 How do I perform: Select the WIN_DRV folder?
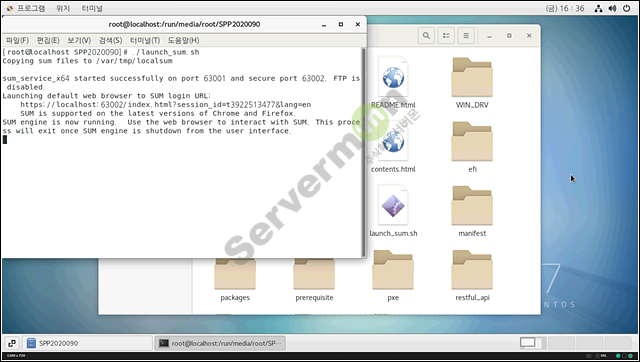tap(472, 78)
